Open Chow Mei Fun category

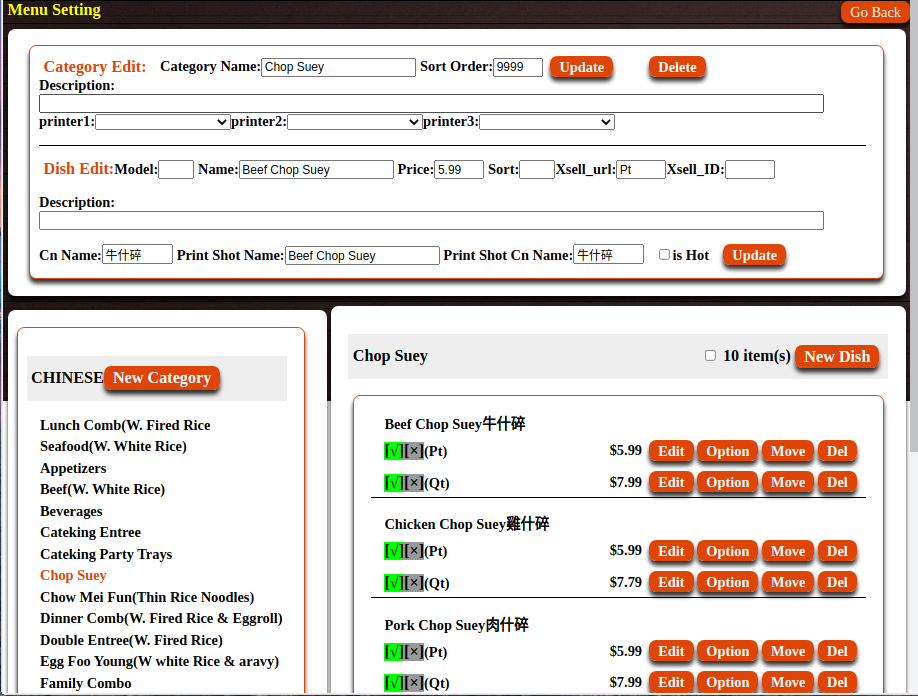[147, 597]
